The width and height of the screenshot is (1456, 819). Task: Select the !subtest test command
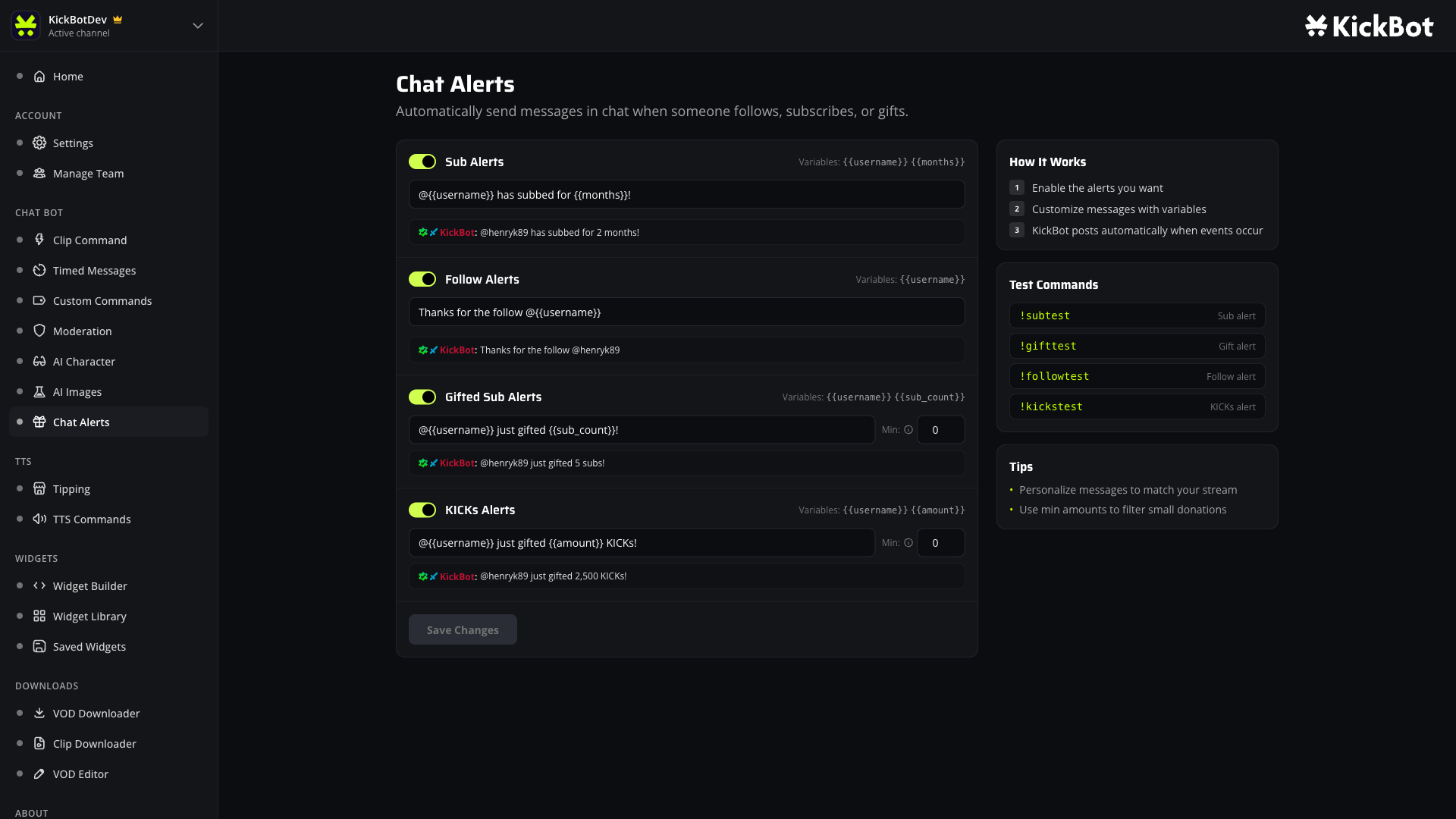click(x=1137, y=315)
